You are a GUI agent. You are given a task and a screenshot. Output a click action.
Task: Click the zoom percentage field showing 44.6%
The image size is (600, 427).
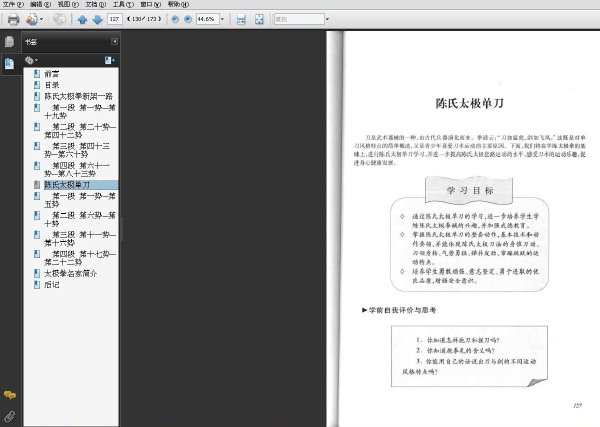(207, 19)
